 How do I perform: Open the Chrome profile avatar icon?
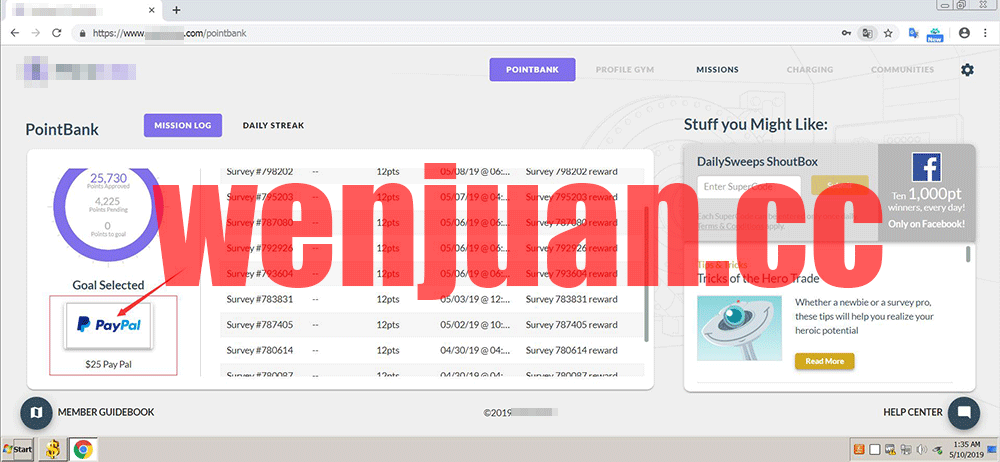[x=964, y=33]
